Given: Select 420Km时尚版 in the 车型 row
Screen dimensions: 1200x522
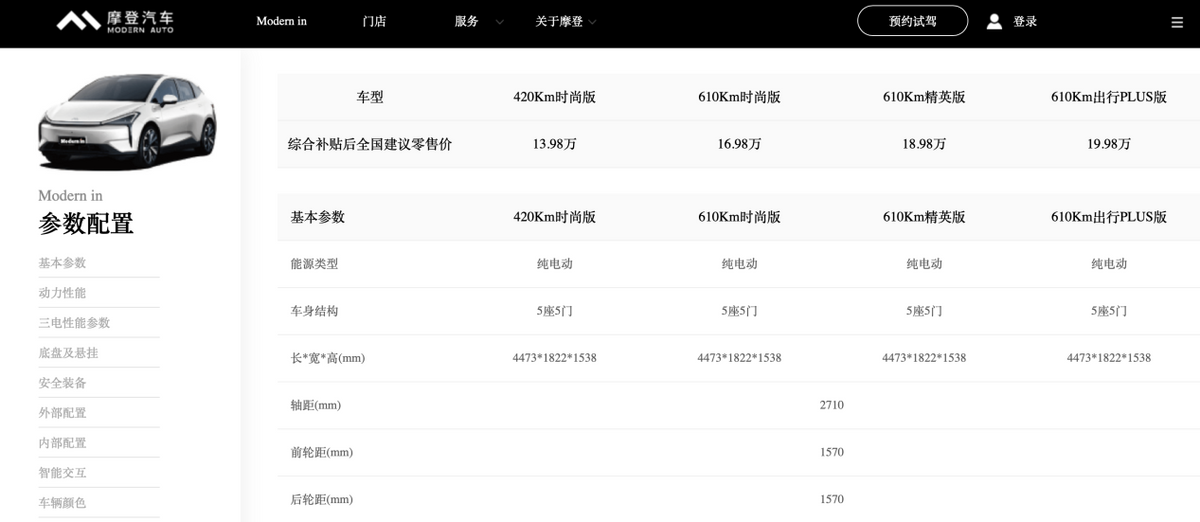Looking at the screenshot, I should 554,97.
